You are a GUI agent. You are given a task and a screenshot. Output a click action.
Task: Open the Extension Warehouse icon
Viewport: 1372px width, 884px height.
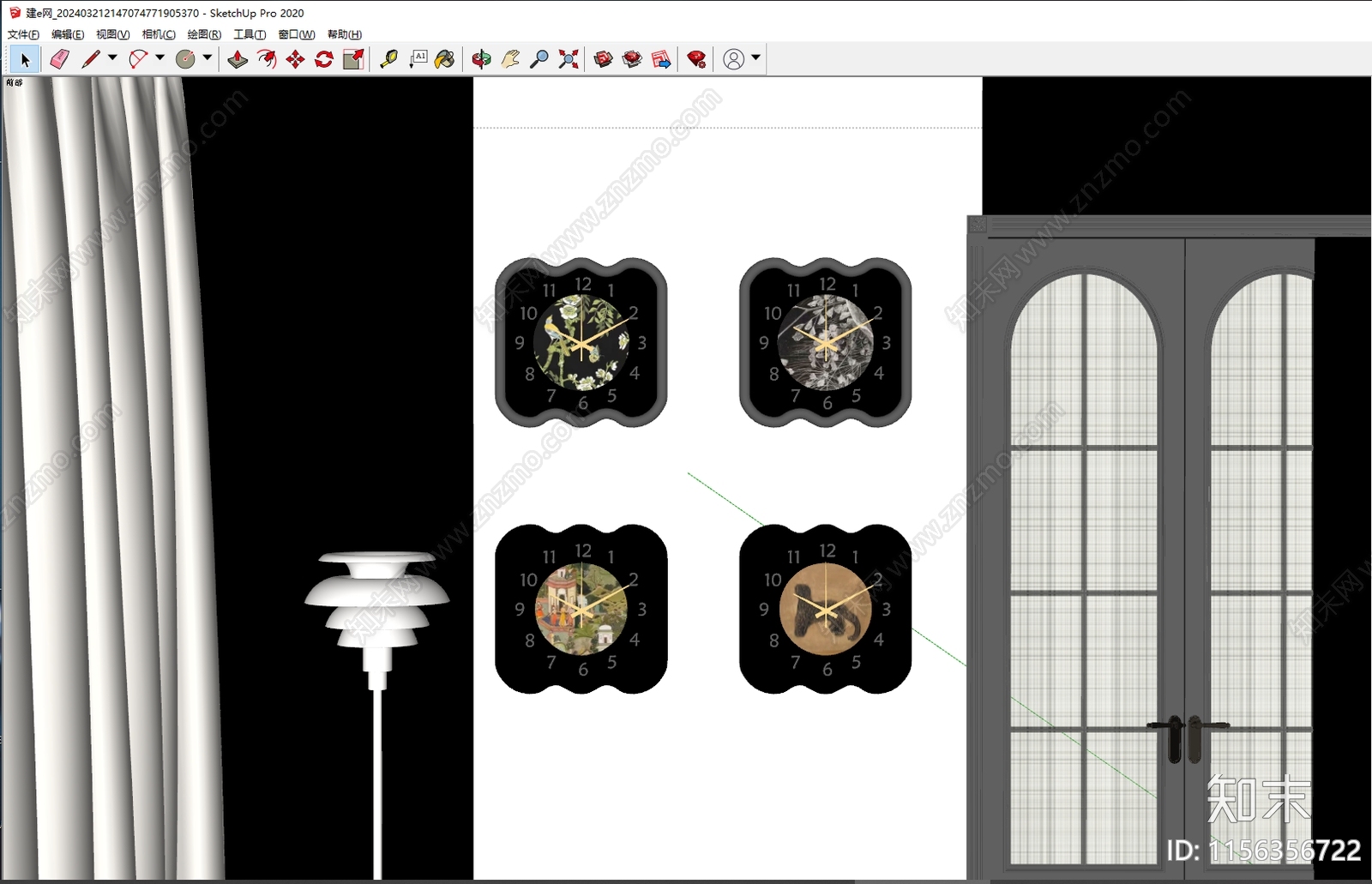(x=632, y=59)
